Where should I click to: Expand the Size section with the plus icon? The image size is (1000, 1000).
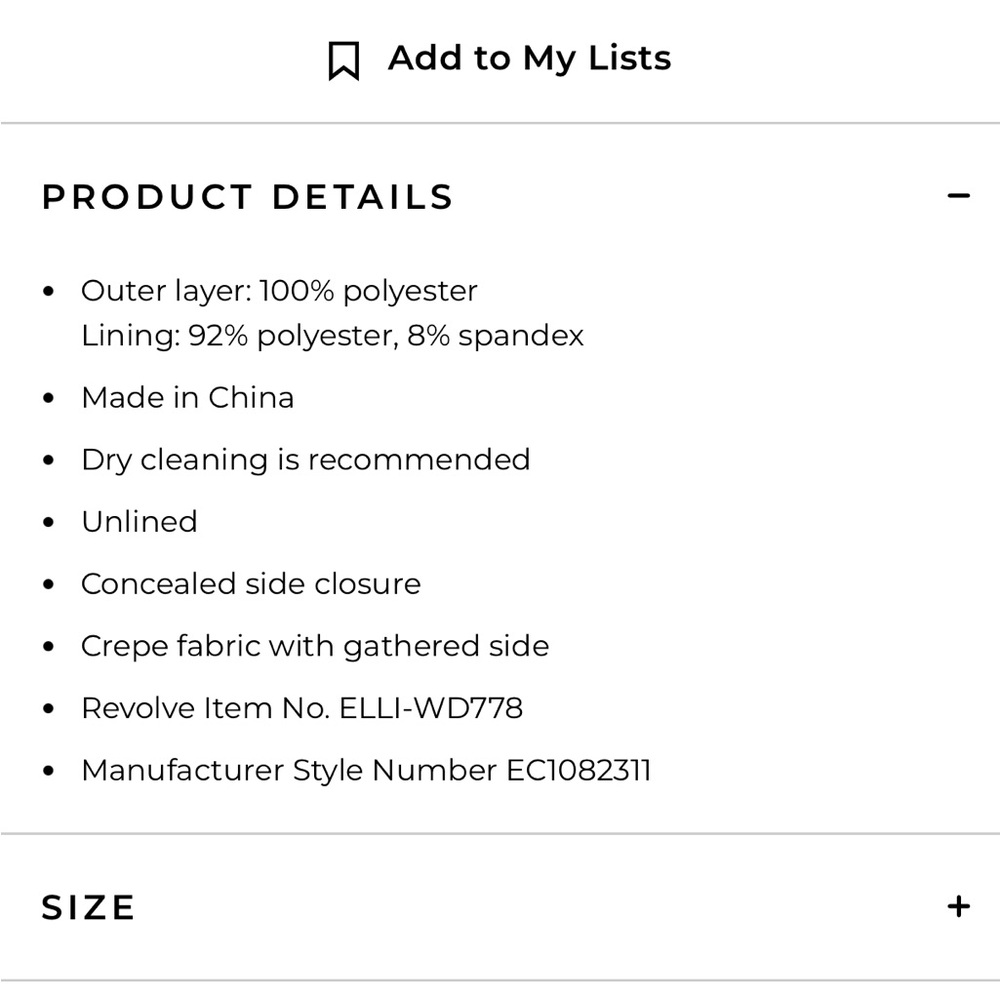click(x=959, y=906)
